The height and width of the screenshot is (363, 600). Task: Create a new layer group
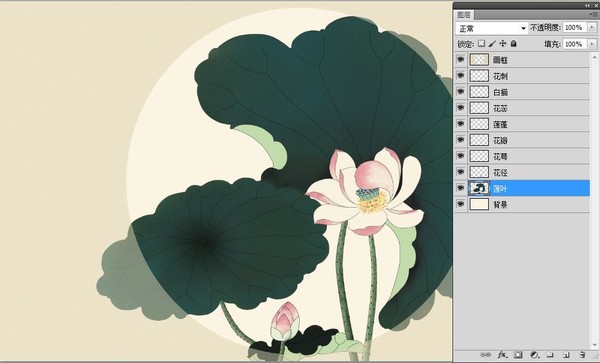[x=550, y=355]
